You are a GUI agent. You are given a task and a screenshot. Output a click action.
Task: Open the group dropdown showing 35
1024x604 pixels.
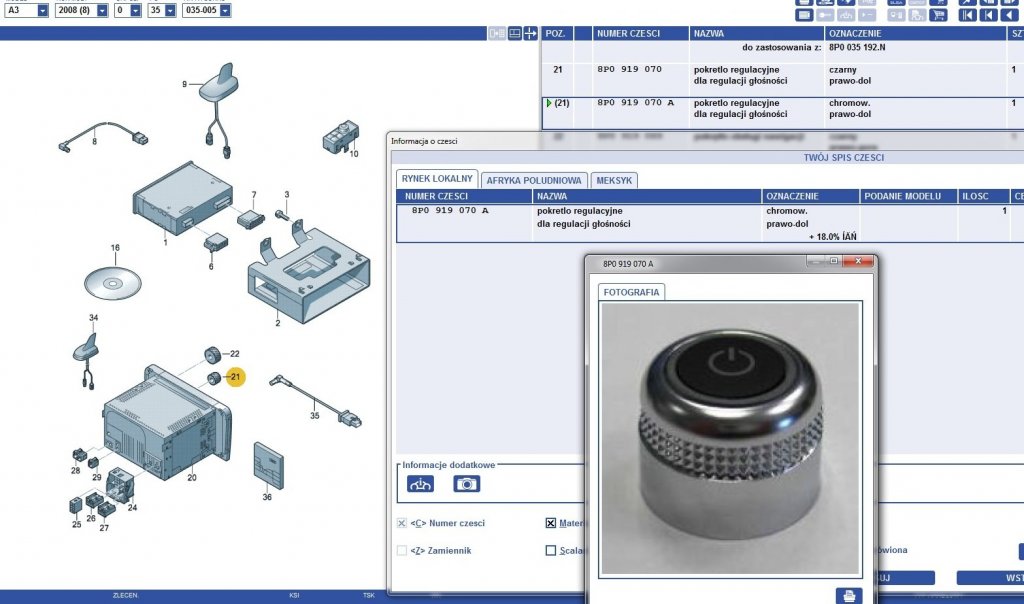[x=170, y=10]
